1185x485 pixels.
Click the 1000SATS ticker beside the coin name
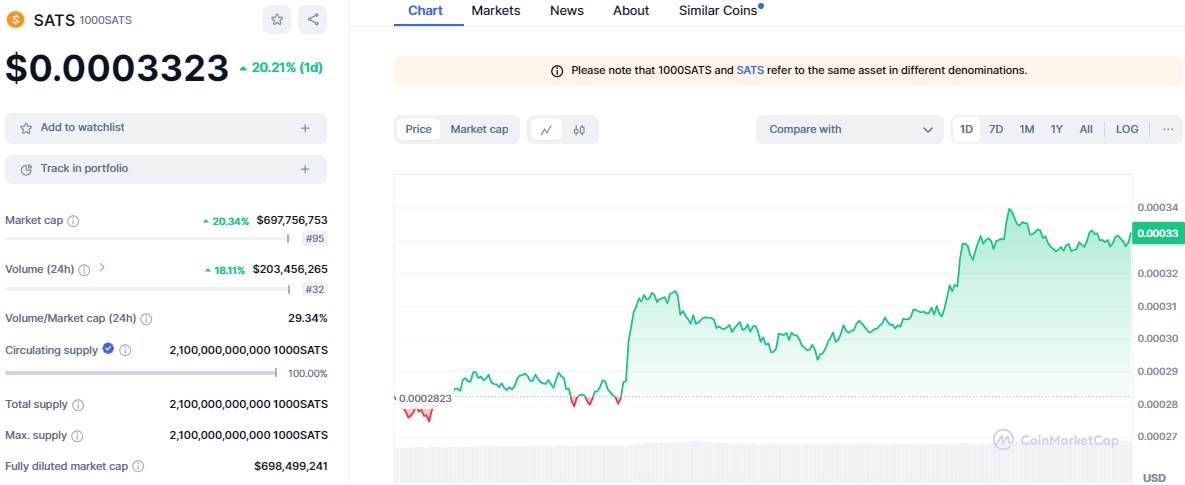(x=106, y=20)
